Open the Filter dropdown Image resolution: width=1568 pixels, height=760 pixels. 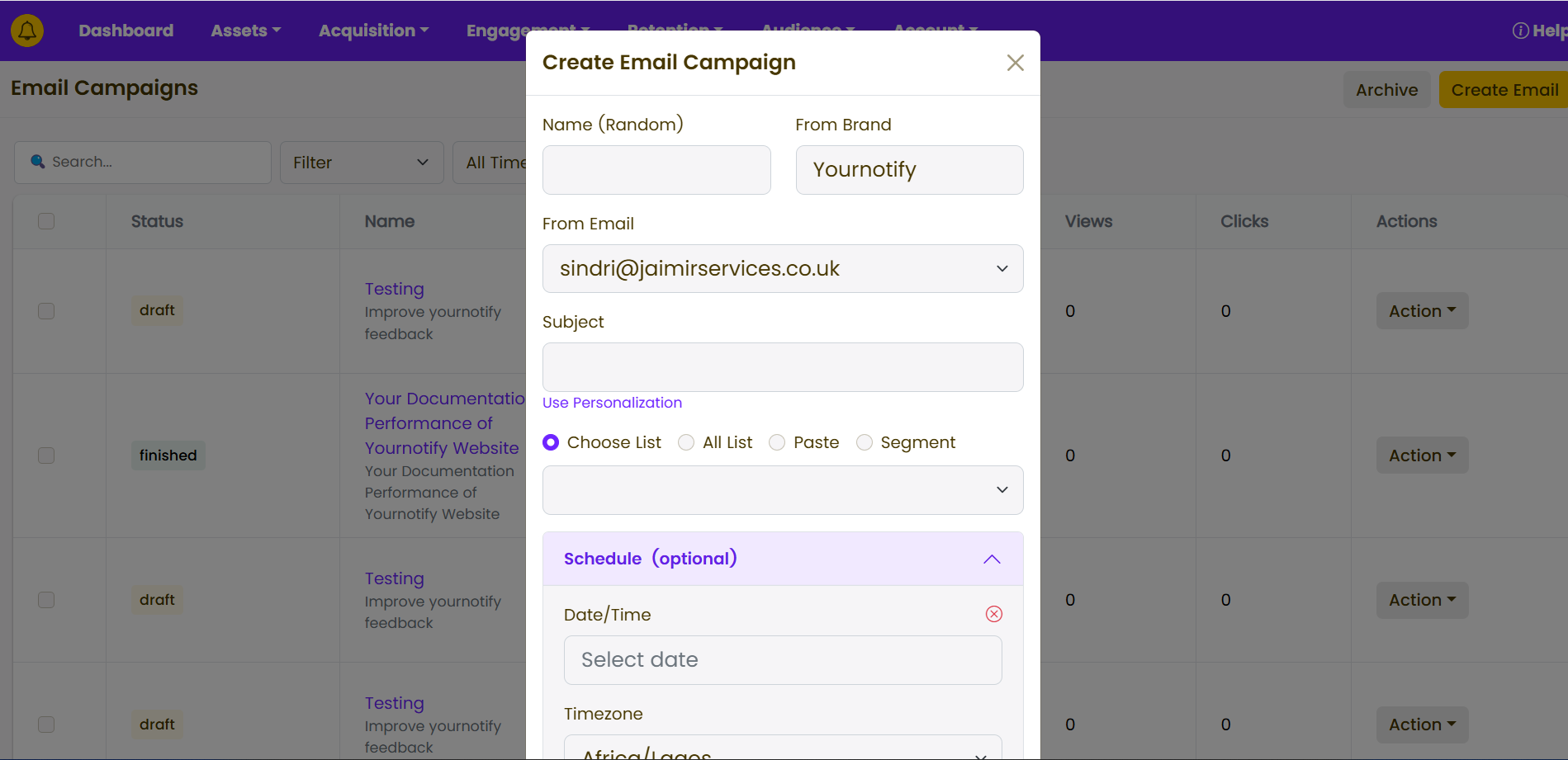pos(361,163)
